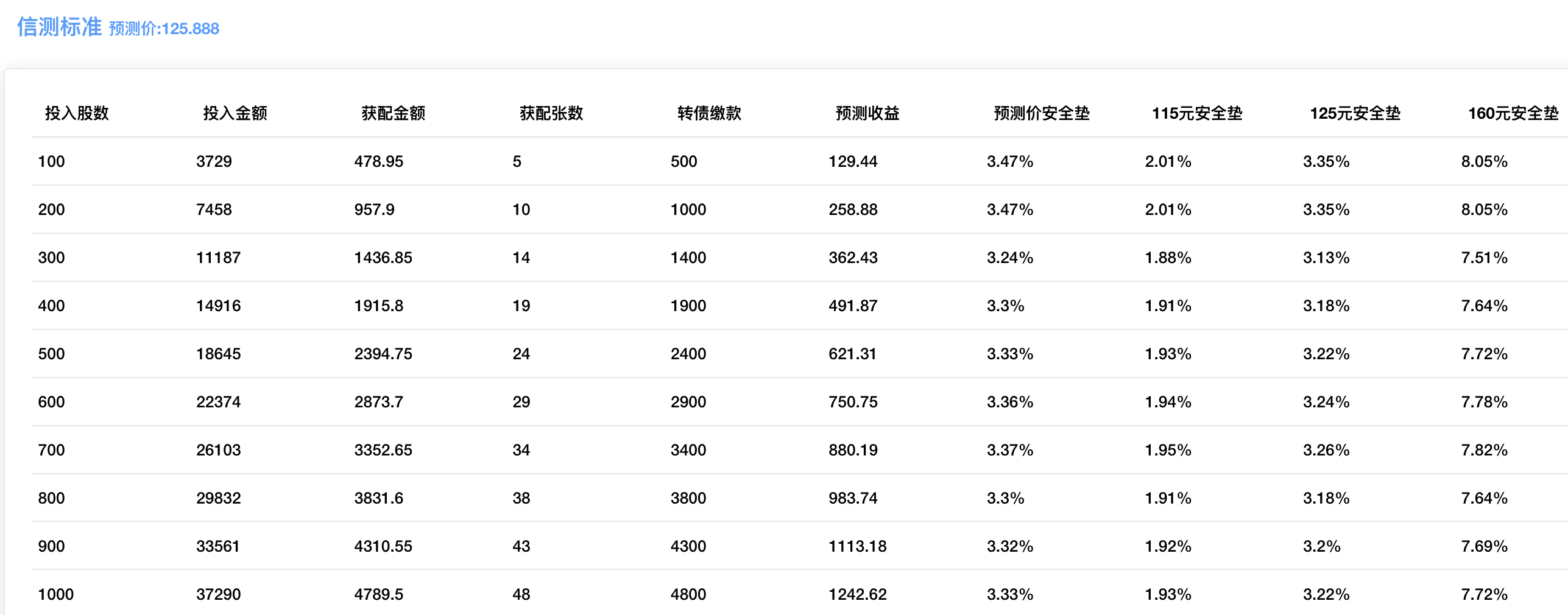Viewport: 1568px width, 615px height.
Task: Select the 7.82% safety cushion cell
Action: pyautogui.click(x=1484, y=450)
